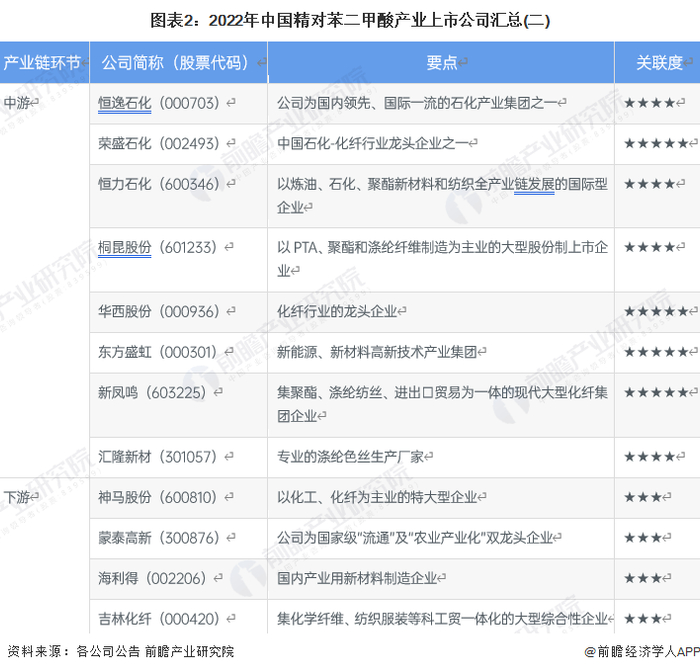Click star rating in 汇隆新材 row
700x672 pixels.
pyautogui.click(x=650, y=457)
